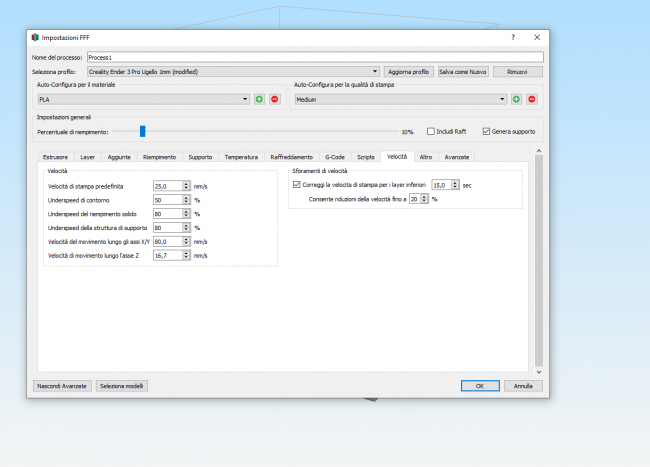
Task: Uncheck Correggi la velocità di stampa option
Action: pos(297,185)
